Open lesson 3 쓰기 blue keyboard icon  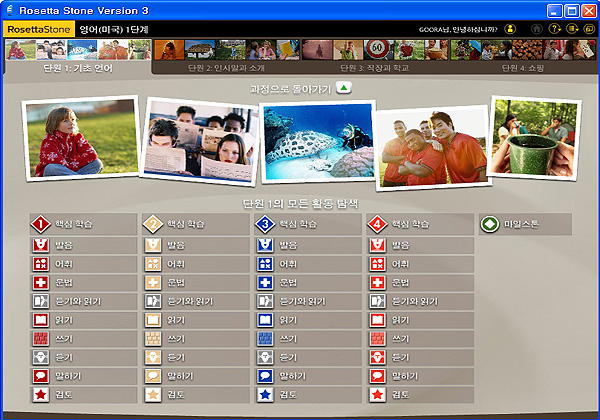[265, 339]
